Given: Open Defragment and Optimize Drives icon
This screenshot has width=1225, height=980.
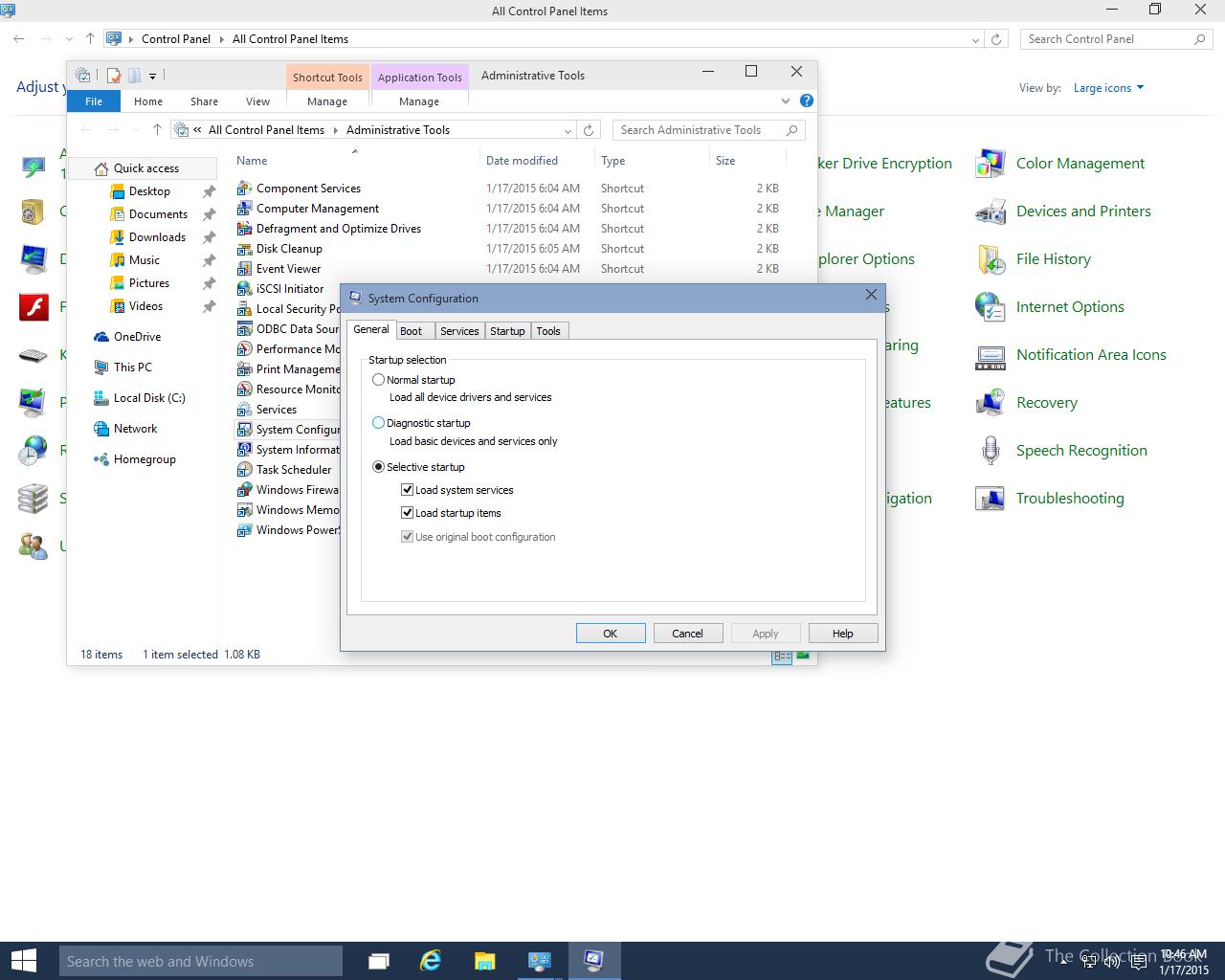Looking at the screenshot, I should point(244,229).
